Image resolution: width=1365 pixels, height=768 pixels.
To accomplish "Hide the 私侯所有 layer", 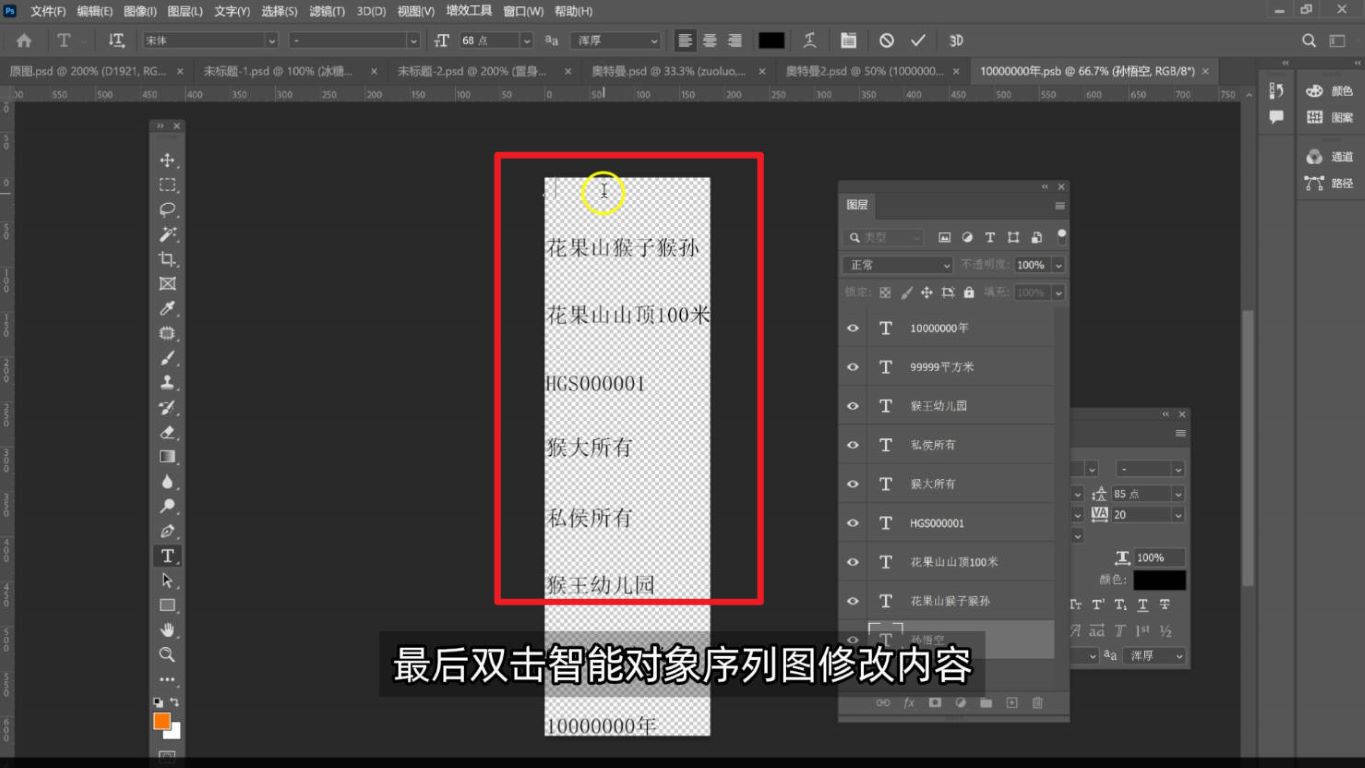I will (x=853, y=445).
